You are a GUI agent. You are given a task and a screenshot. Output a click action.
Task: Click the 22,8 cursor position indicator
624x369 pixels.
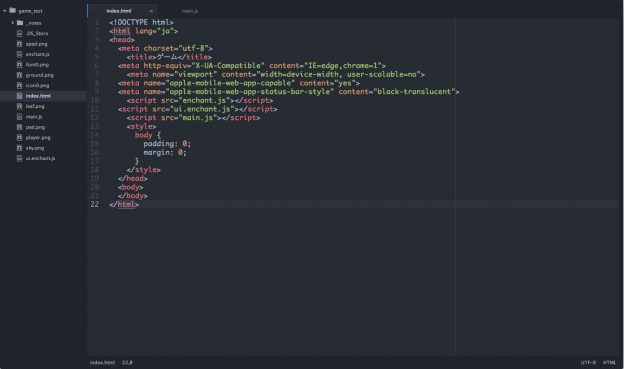(127, 363)
